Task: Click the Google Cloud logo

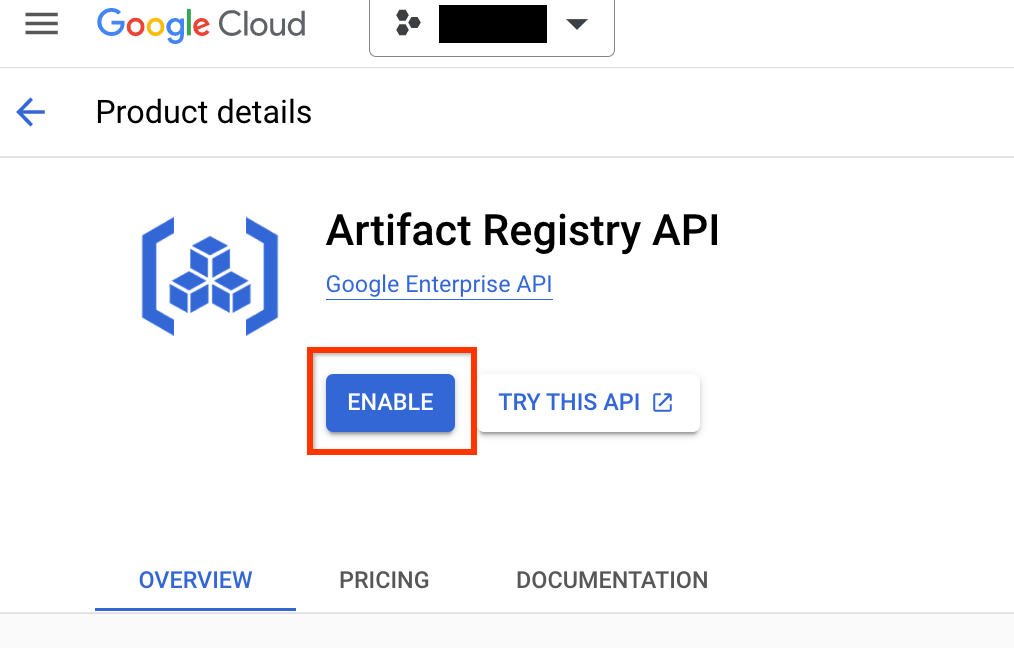Action: pos(200,25)
